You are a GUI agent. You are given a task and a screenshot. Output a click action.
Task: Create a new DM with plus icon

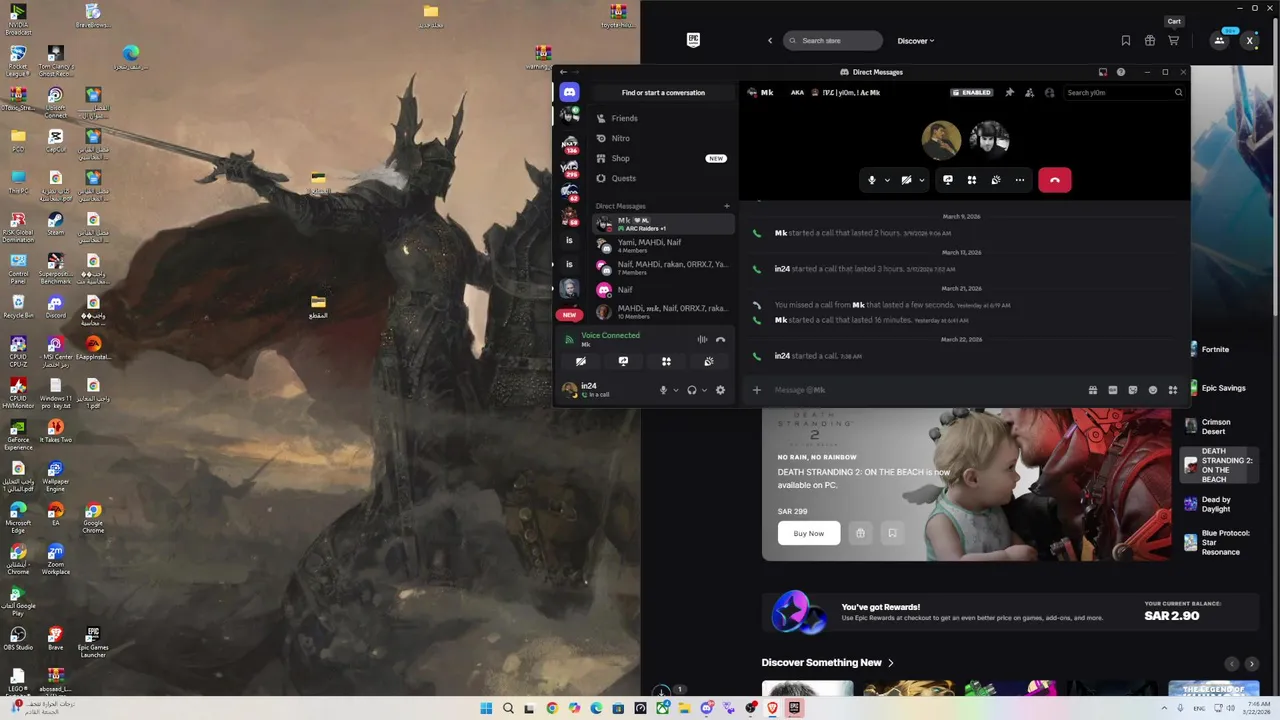click(x=727, y=206)
